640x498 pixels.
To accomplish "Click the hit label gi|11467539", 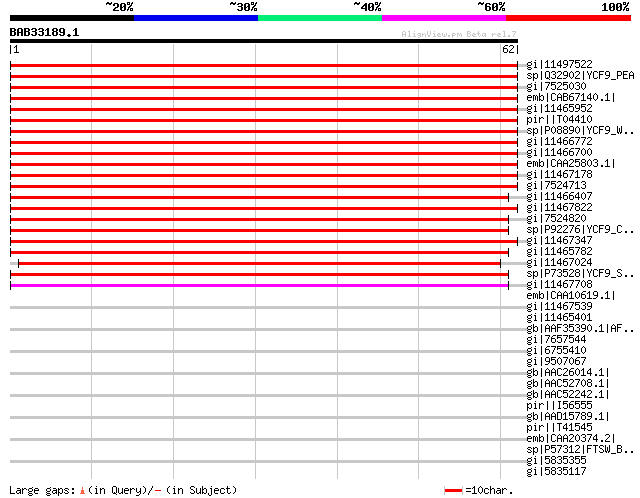I will point(559,307).
